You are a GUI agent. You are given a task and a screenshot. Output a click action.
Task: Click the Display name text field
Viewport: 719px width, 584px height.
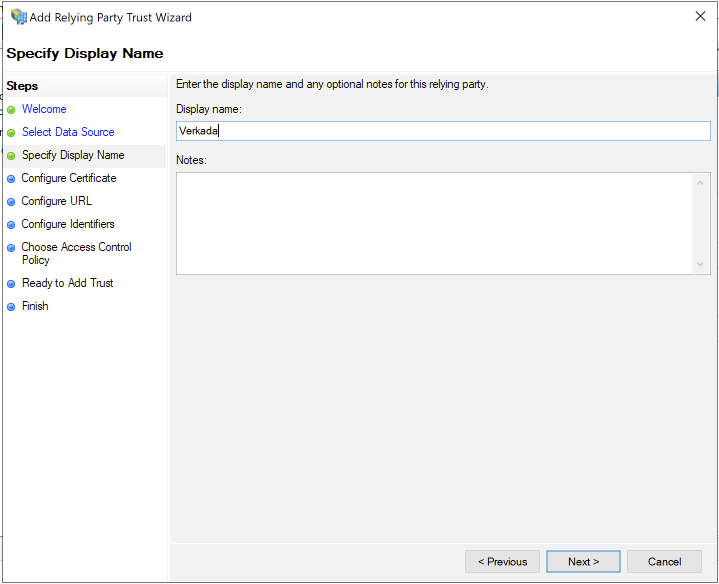[x=442, y=131]
